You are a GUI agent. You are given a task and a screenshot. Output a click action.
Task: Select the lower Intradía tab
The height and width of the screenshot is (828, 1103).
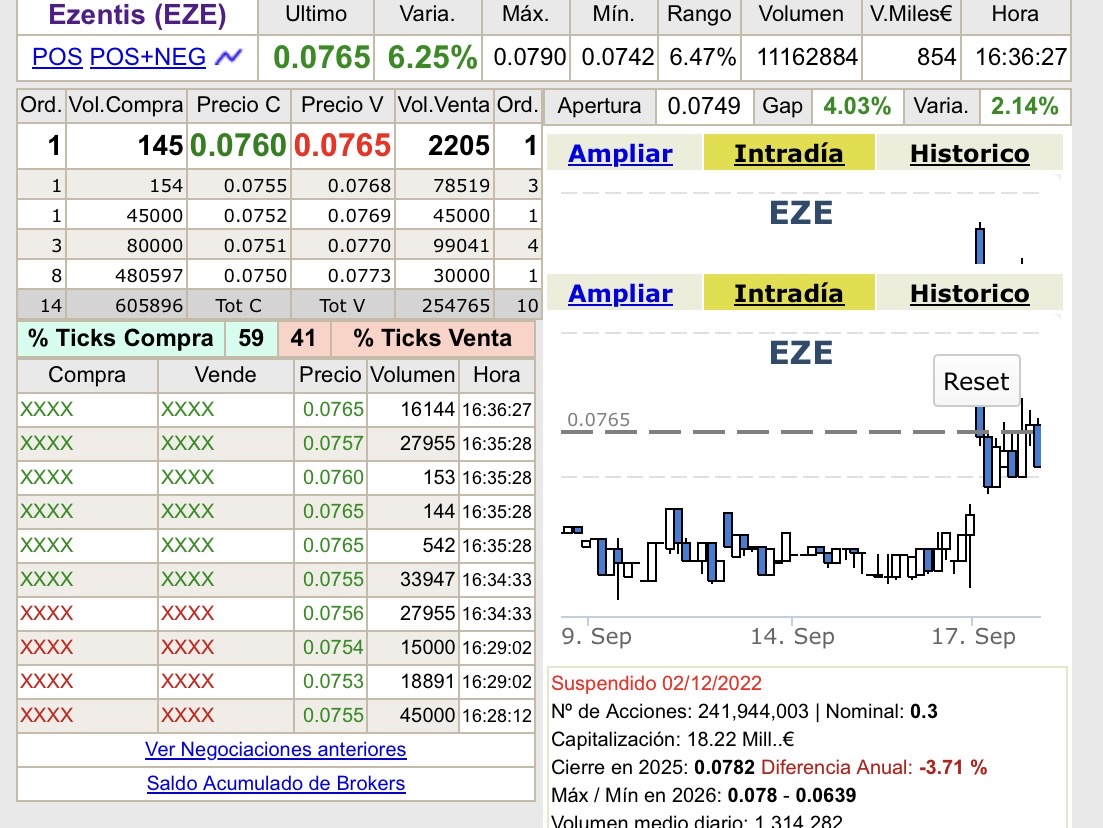(x=789, y=293)
